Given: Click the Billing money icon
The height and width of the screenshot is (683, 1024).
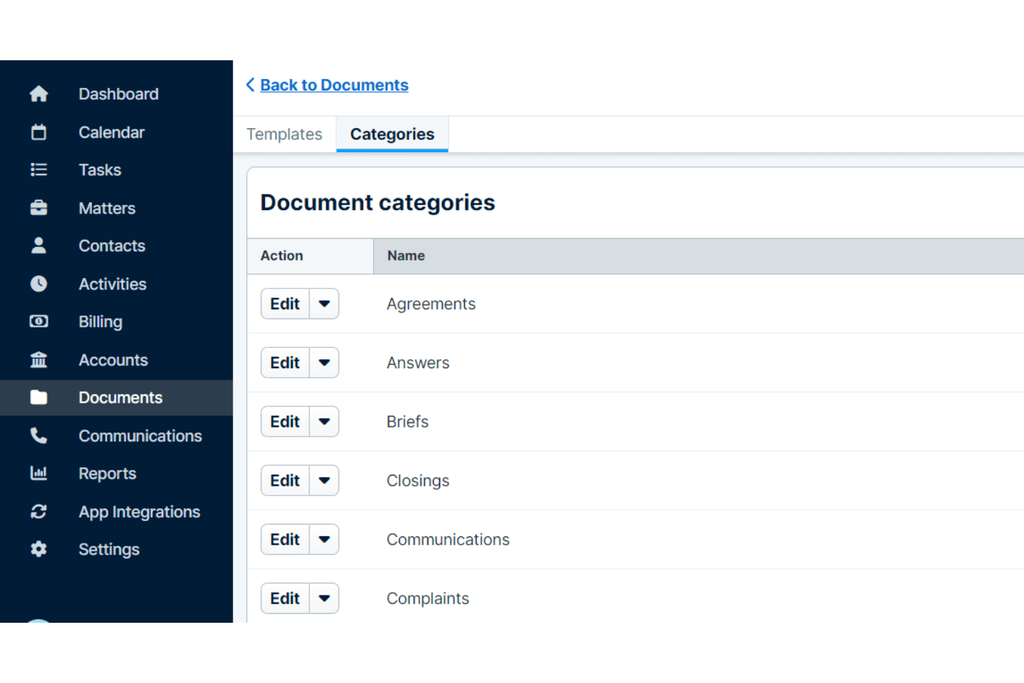Looking at the screenshot, I should [39, 321].
